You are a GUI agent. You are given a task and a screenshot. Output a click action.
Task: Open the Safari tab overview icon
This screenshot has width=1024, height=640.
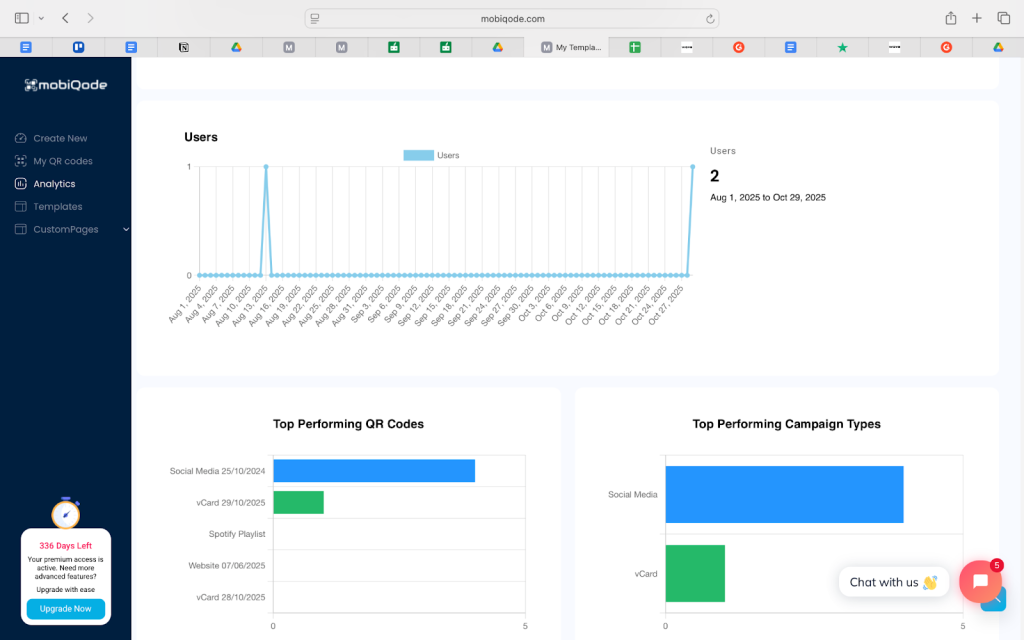[x=1003, y=18]
